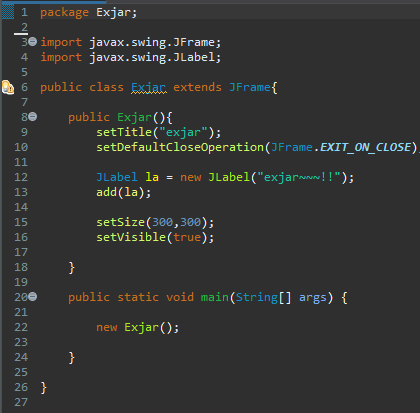The height and width of the screenshot is (413, 420).
Task: Click the first 300 argument on line 15
Action: click(162, 222)
